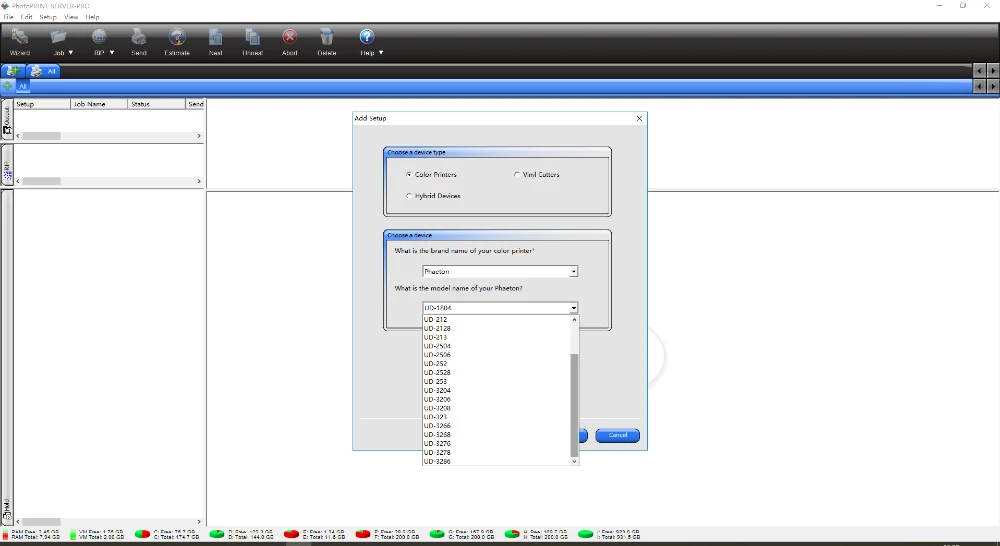Image resolution: width=1000 pixels, height=546 pixels.
Task: Click the model list scrollbar thumb
Action: (x=574, y=405)
